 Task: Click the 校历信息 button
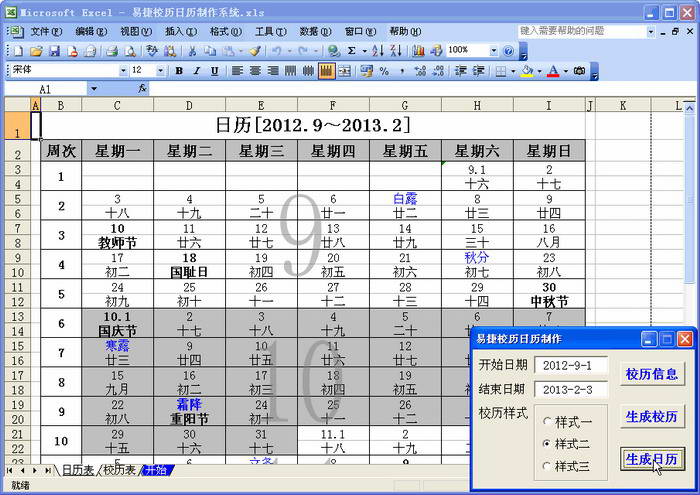tap(652, 374)
